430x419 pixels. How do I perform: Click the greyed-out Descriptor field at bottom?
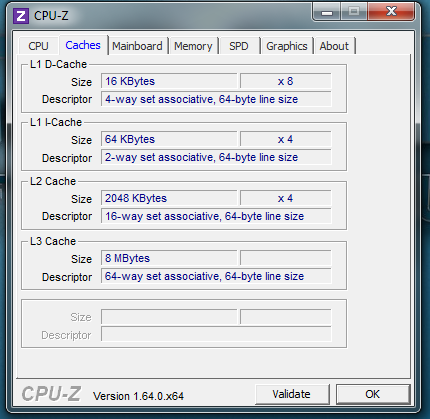216,334
